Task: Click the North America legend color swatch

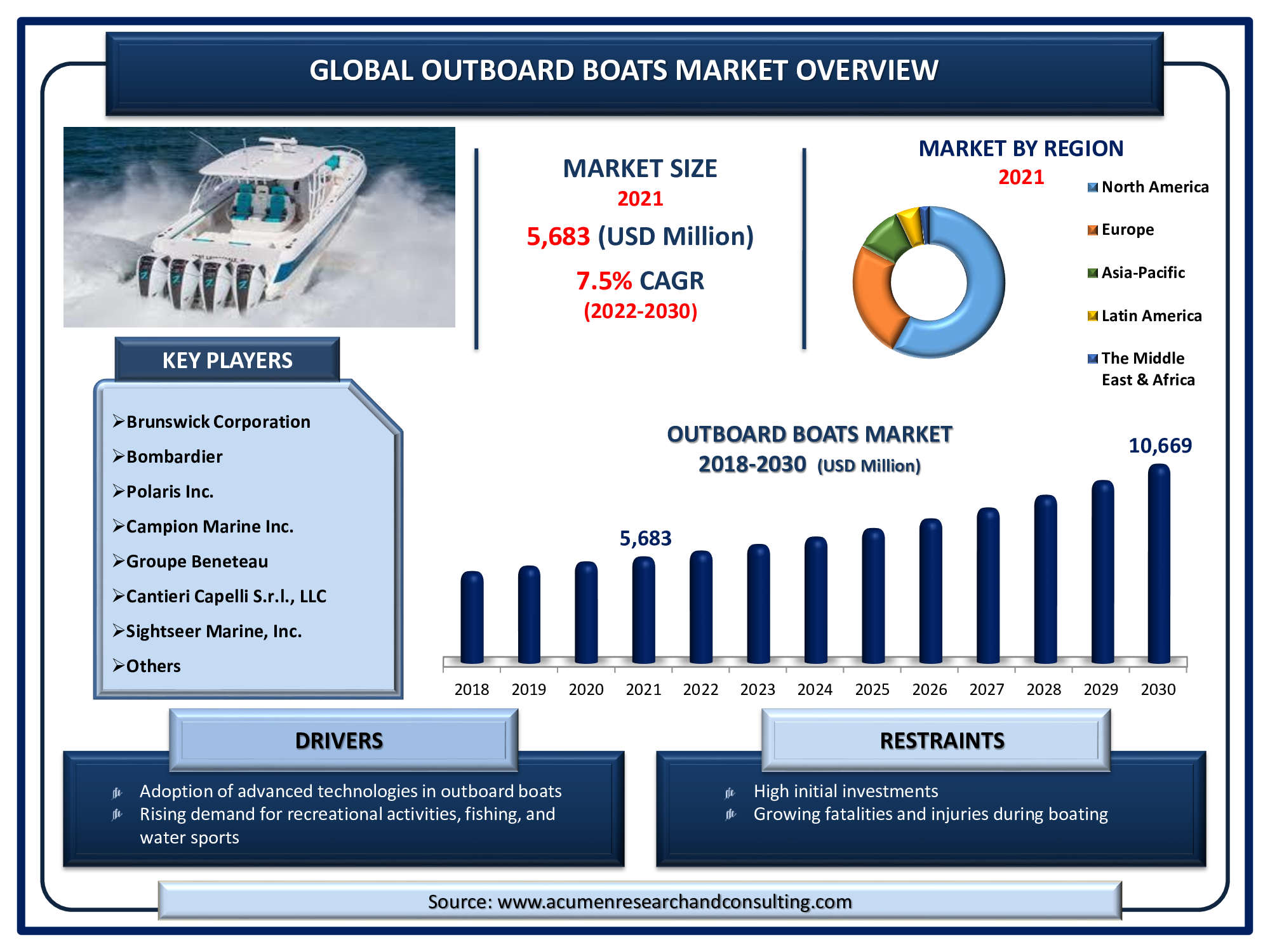Action: click(1092, 187)
